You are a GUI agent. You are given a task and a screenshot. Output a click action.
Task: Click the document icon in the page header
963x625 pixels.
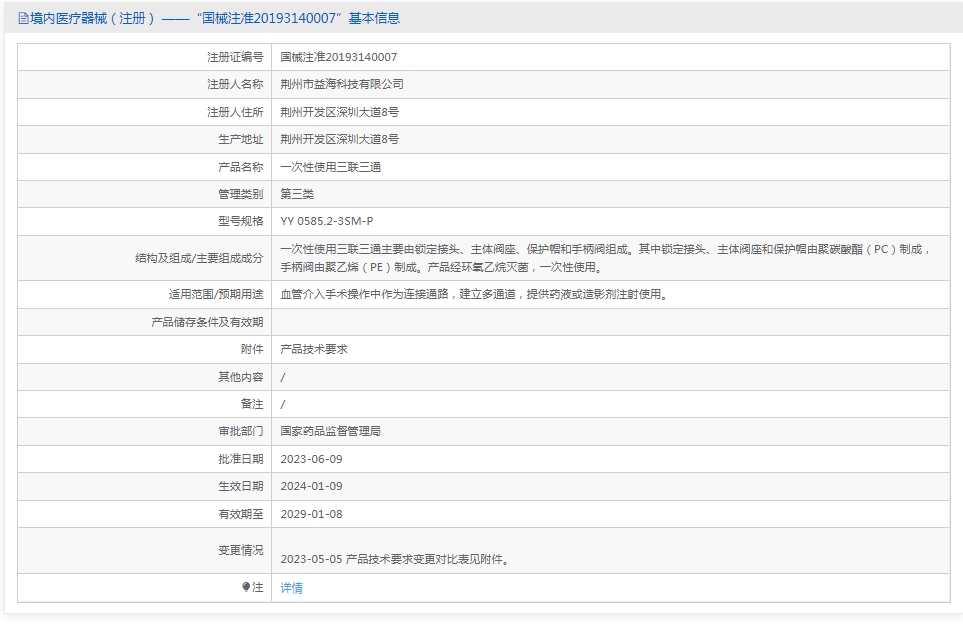(x=23, y=18)
